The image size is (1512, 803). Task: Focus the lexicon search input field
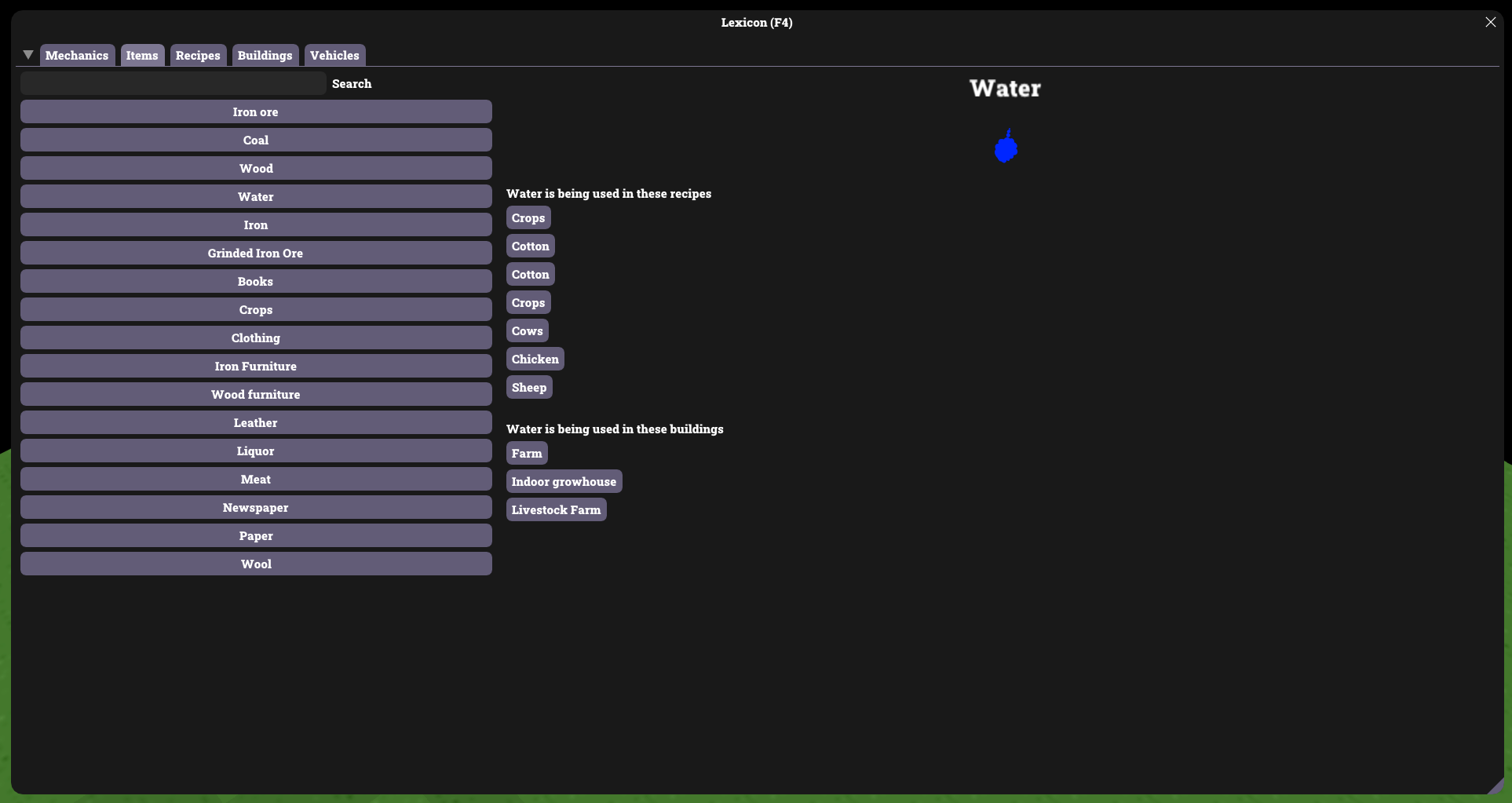point(173,83)
